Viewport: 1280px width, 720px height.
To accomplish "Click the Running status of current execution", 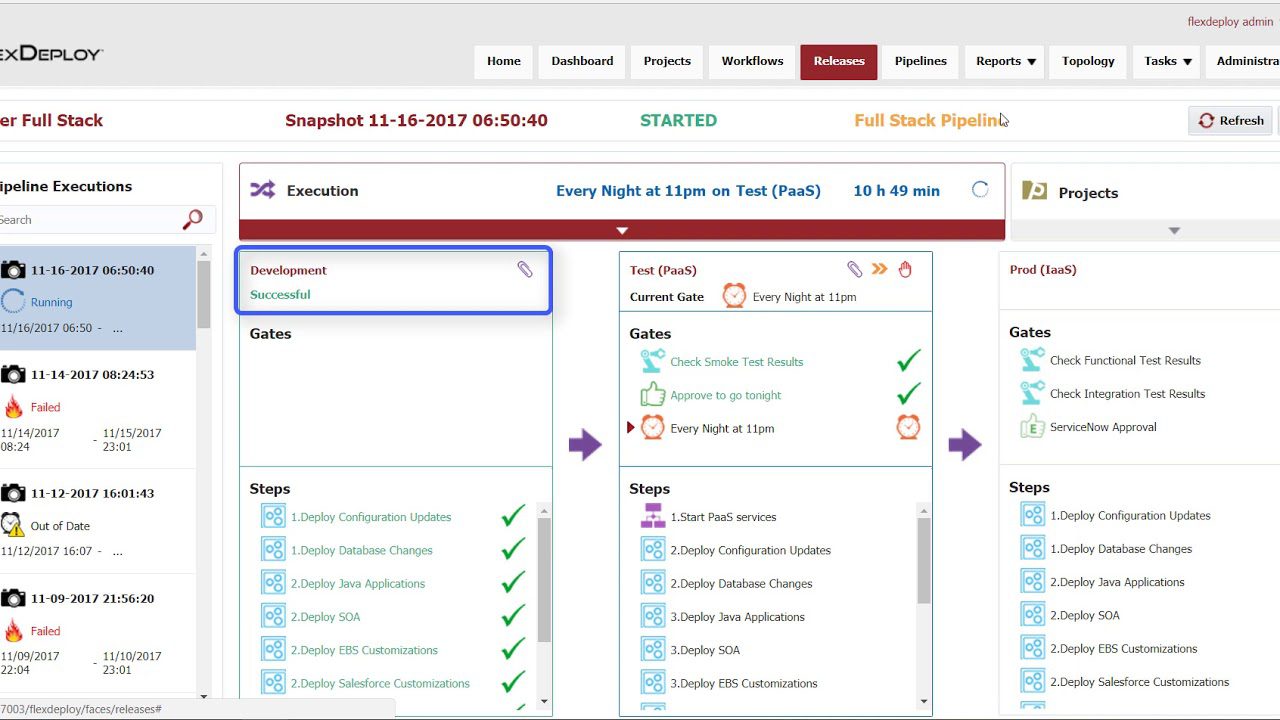I will [x=51, y=302].
